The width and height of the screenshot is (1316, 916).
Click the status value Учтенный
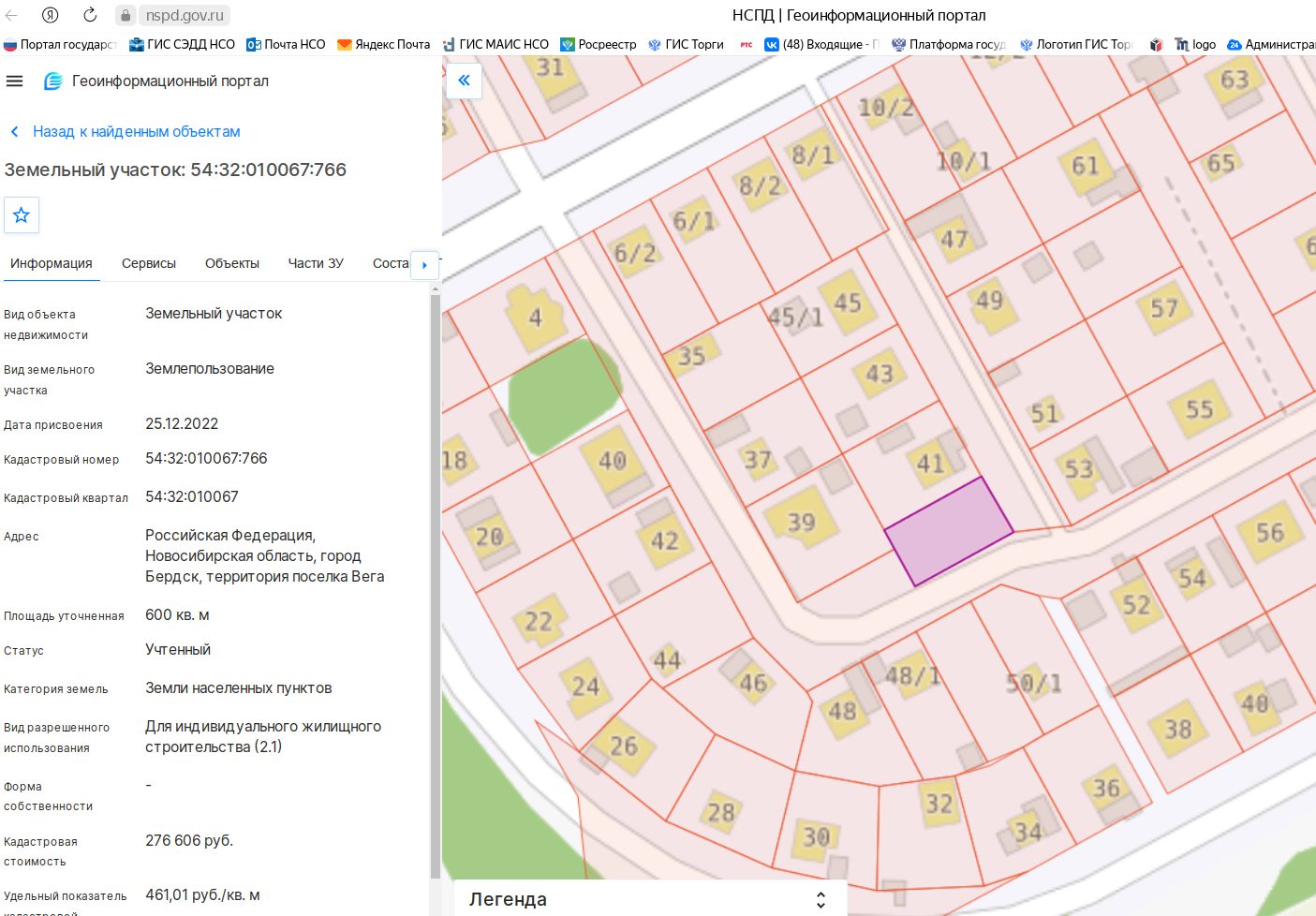pyautogui.click(x=178, y=650)
